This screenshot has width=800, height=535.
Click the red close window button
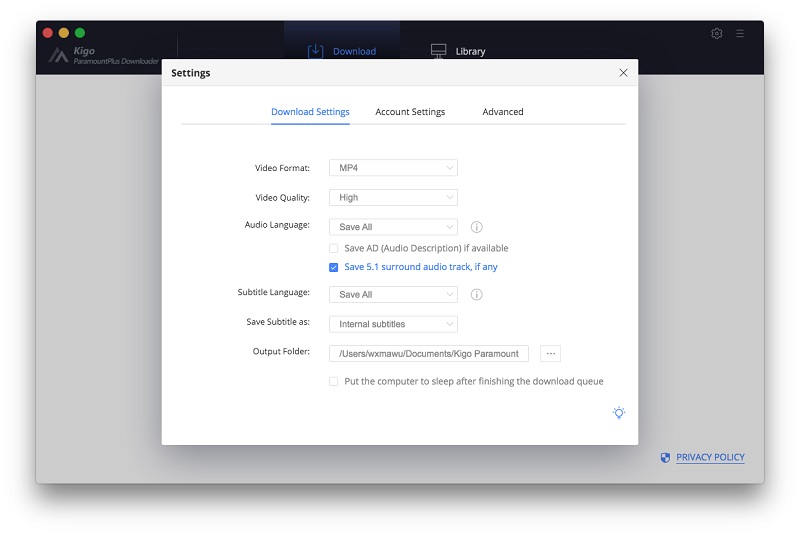48,33
